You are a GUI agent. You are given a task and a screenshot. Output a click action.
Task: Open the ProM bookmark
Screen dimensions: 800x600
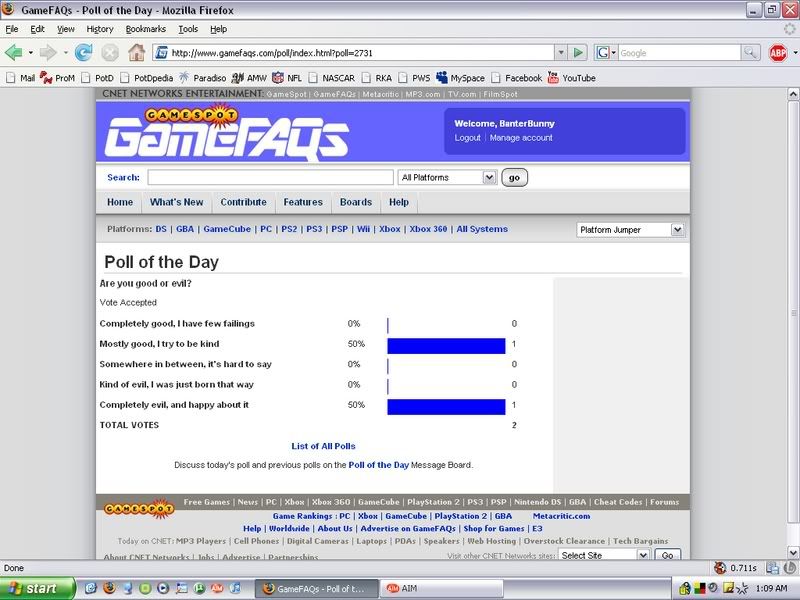click(x=57, y=78)
